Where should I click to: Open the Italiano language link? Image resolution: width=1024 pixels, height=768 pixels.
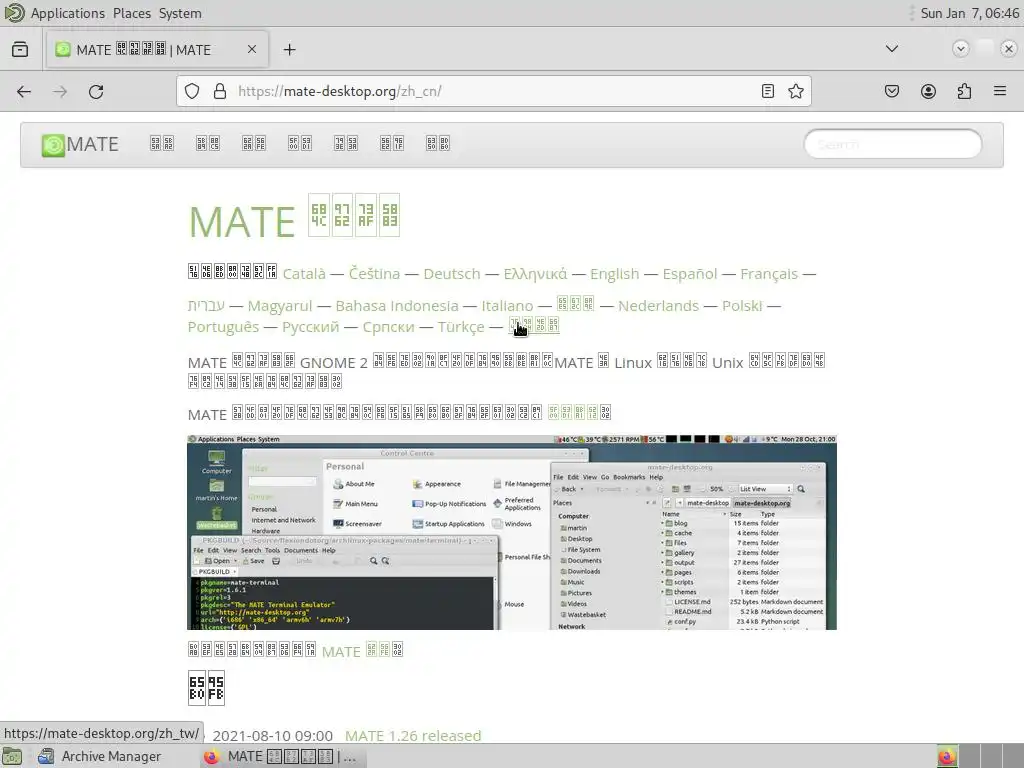pyautogui.click(x=507, y=306)
